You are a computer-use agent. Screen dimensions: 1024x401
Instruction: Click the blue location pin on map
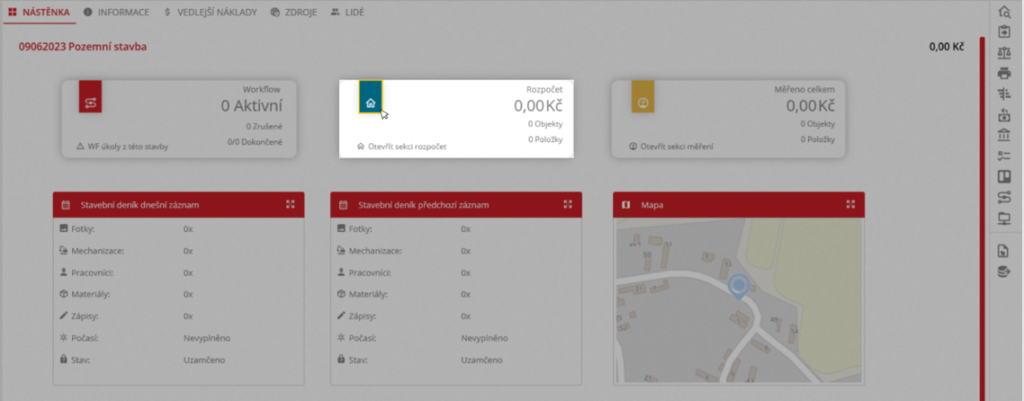(x=739, y=288)
